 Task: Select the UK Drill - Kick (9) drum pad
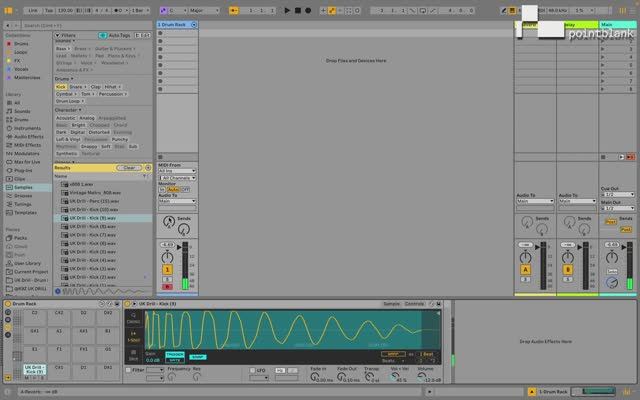coord(35,372)
